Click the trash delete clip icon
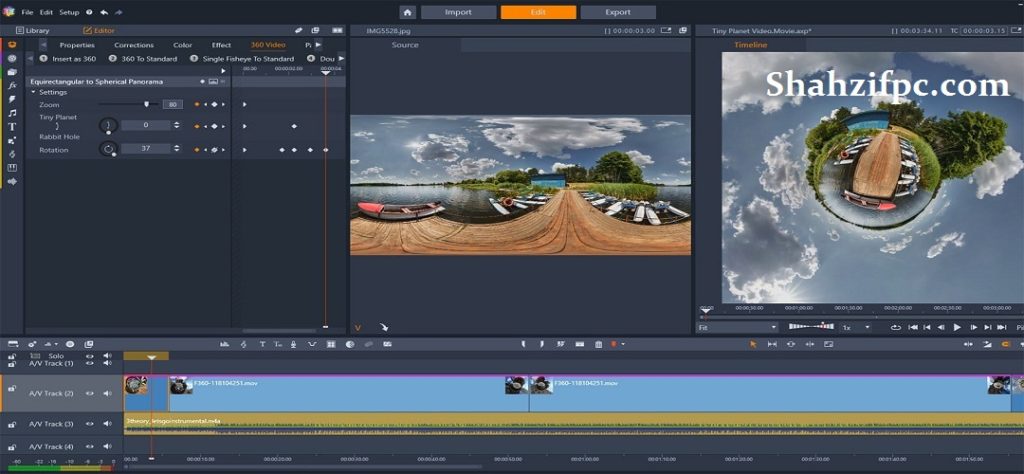 pyautogui.click(x=598, y=344)
